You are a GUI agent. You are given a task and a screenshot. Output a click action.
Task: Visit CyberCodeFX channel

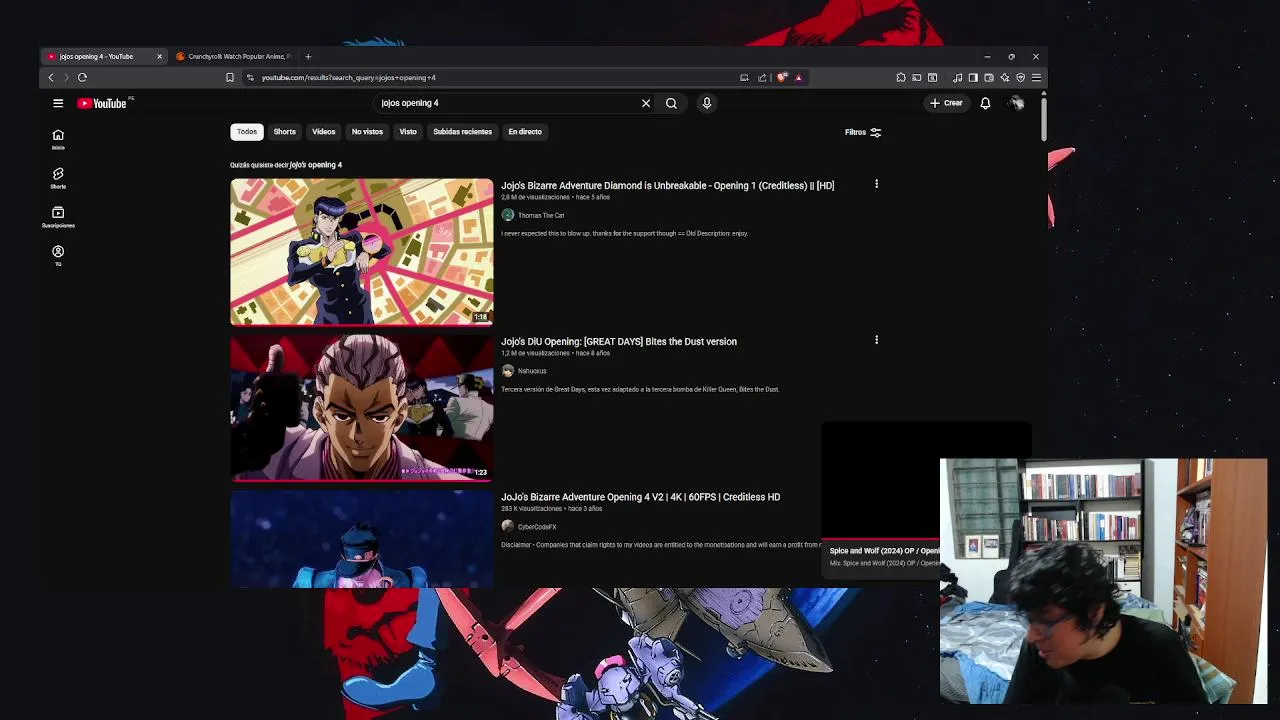pyautogui.click(x=537, y=527)
